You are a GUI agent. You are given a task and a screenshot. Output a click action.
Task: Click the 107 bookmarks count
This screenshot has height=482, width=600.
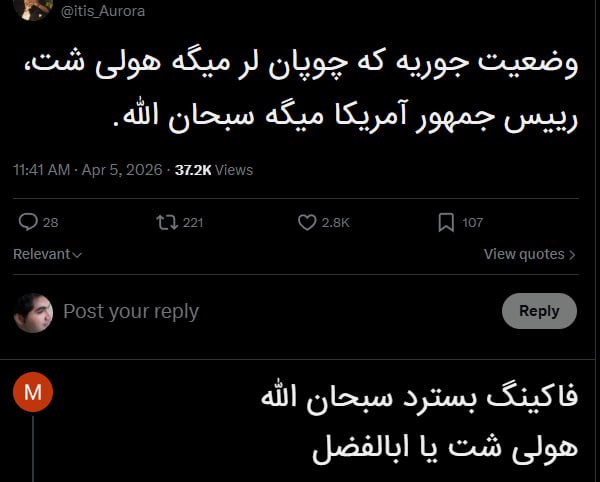[x=473, y=222]
